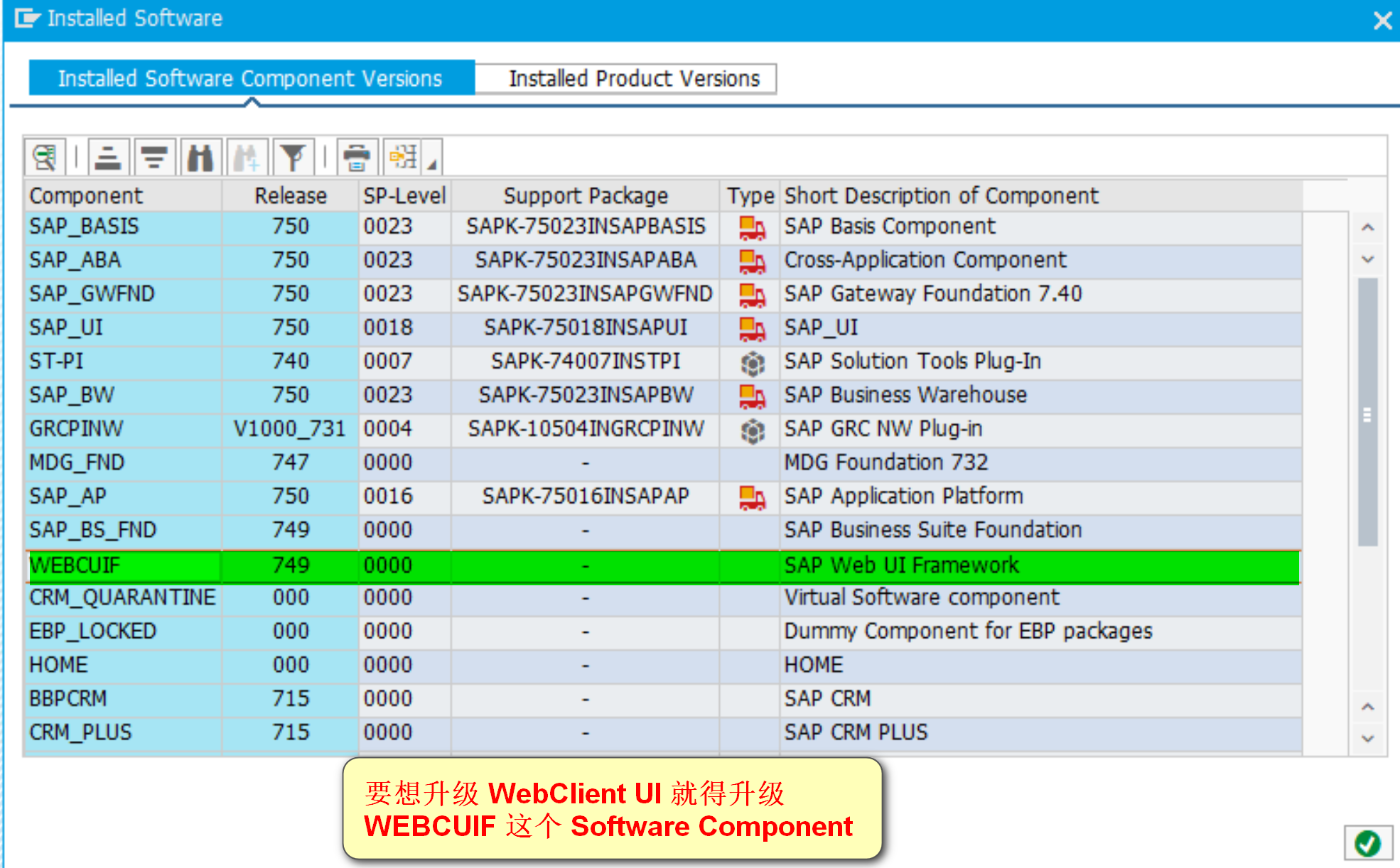Screen dimensions: 1400x868
Task: Click the add-on cube icon for ST-PI
Action: pos(752,362)
